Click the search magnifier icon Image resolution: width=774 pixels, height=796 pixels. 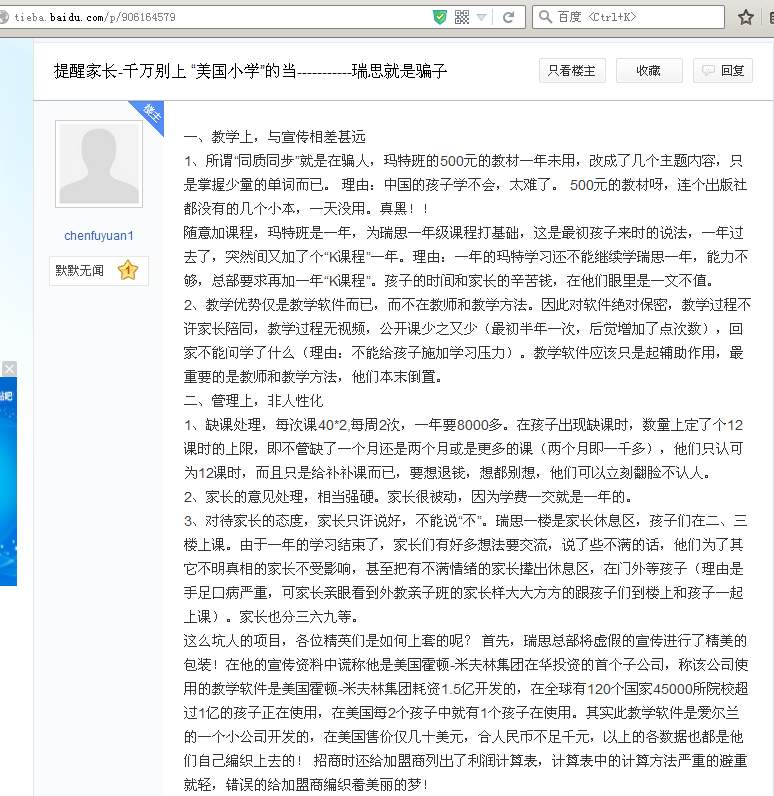(x=545, y=17)
